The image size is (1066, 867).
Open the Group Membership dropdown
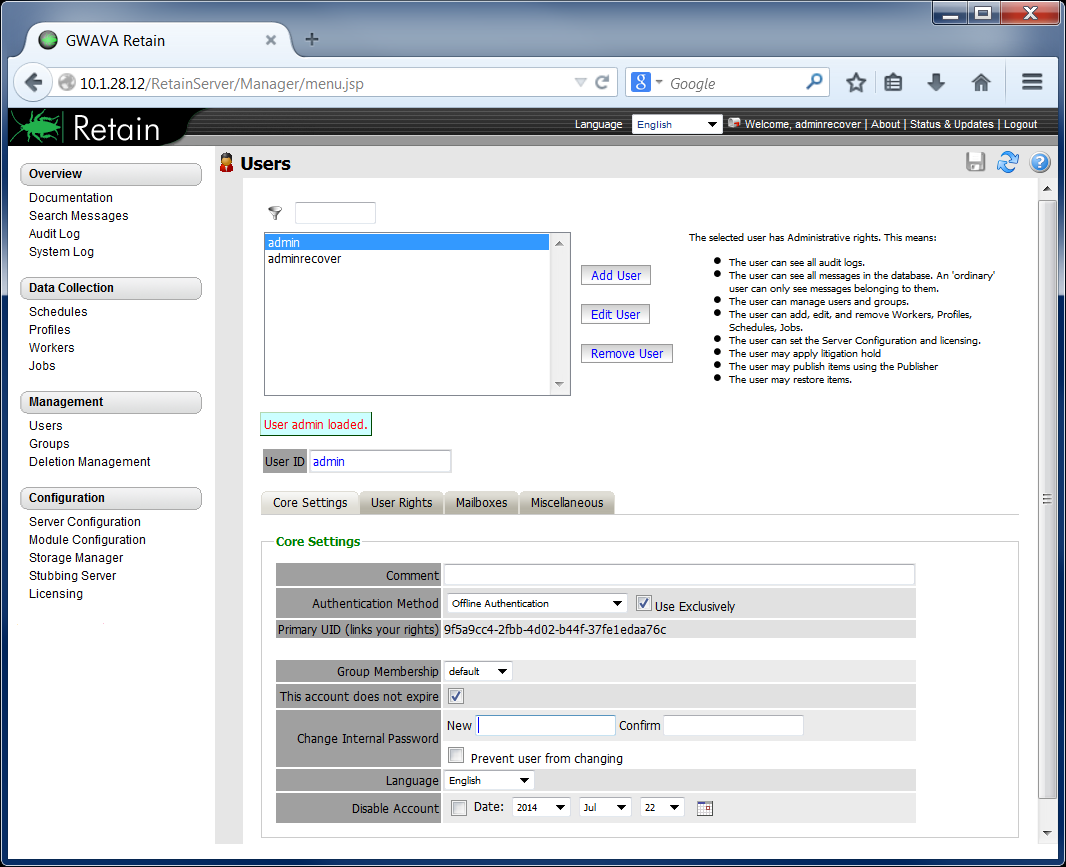(478, 671)
